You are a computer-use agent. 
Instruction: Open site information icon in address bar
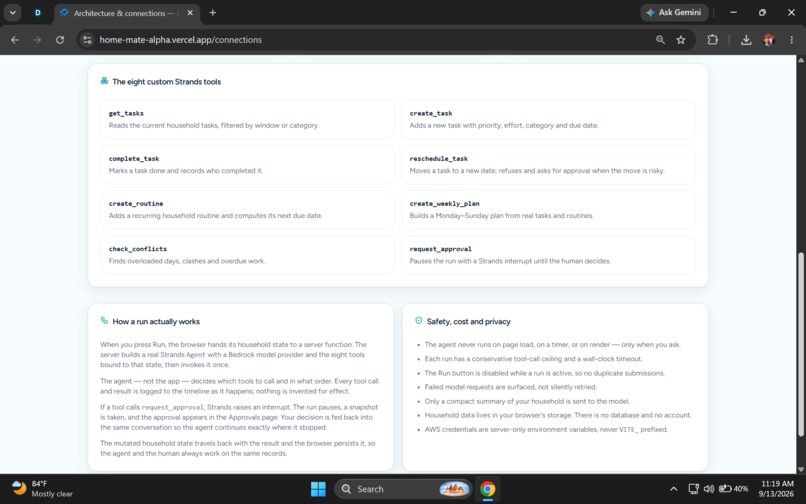click(87, 40)
